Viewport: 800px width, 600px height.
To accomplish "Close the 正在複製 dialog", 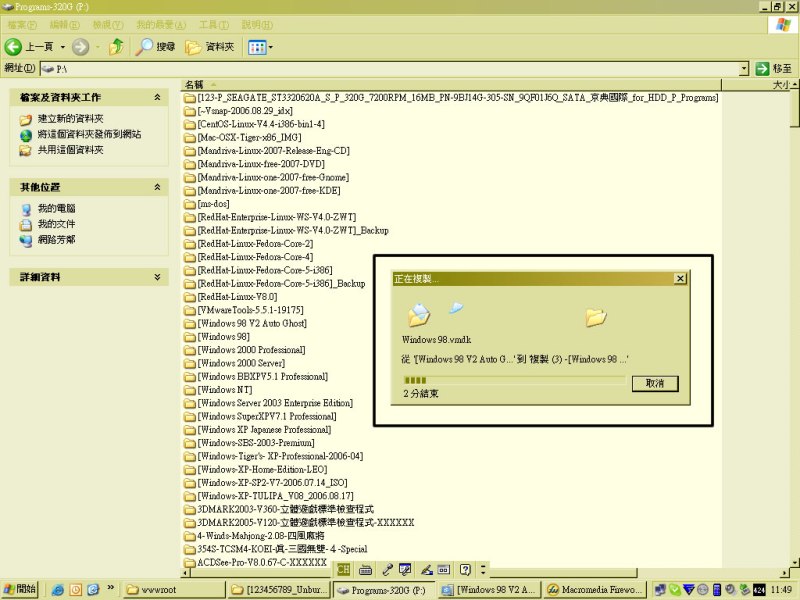I will point(680,279).
